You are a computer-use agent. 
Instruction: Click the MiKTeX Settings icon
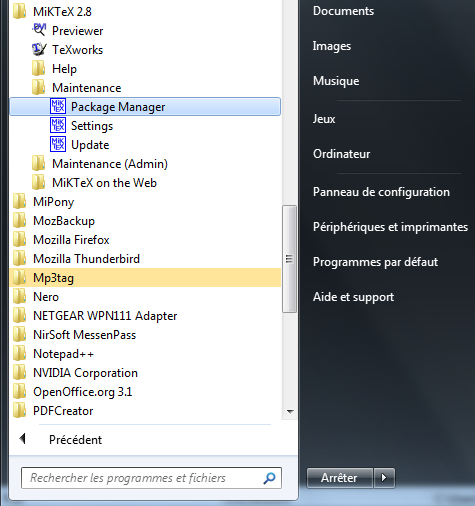58,126
